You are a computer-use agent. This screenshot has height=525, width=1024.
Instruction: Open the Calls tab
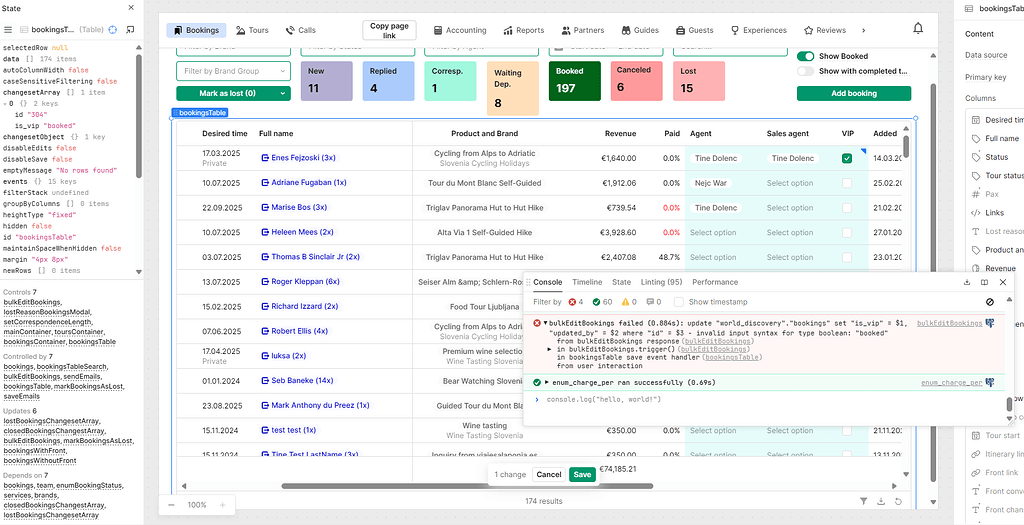[300, 30]
